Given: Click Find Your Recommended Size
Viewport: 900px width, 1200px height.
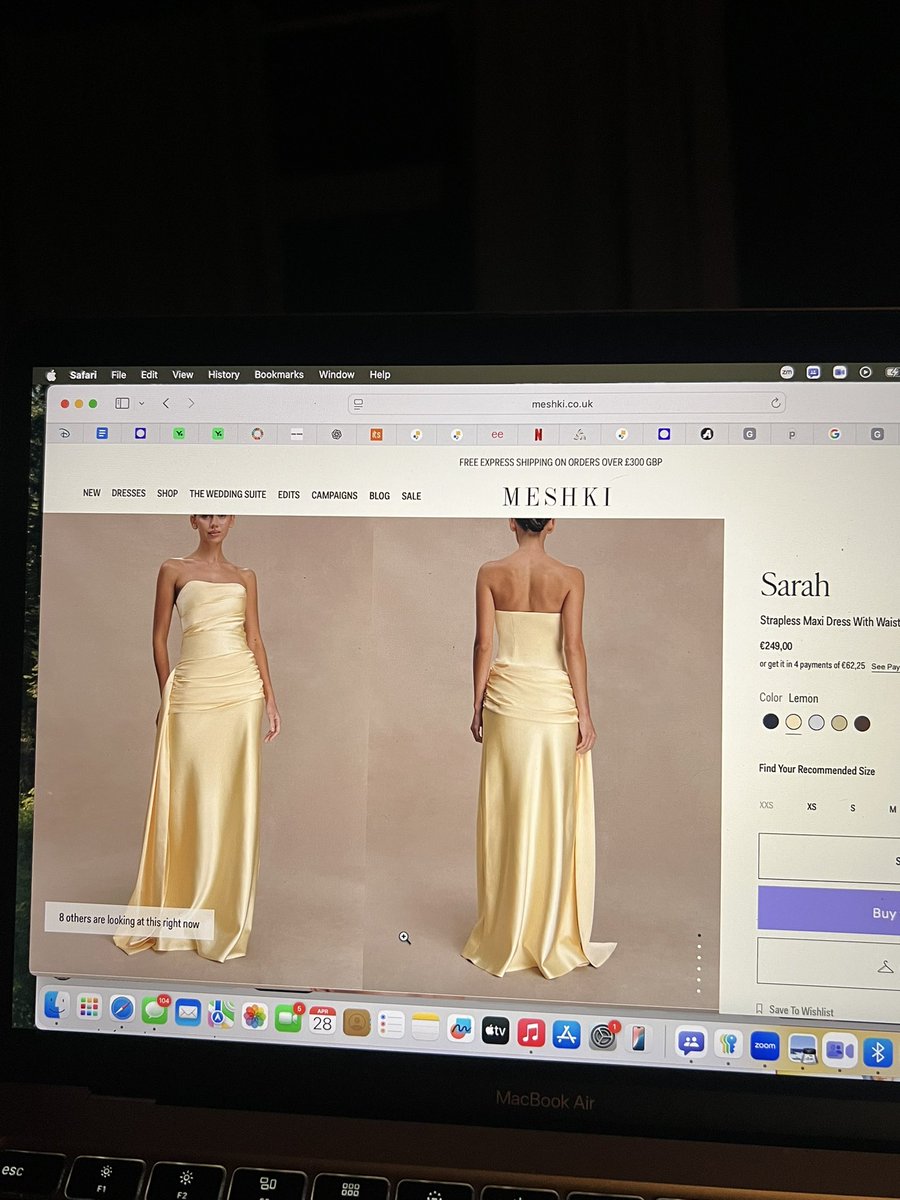Looking at the screenshot, I should 817,770.
